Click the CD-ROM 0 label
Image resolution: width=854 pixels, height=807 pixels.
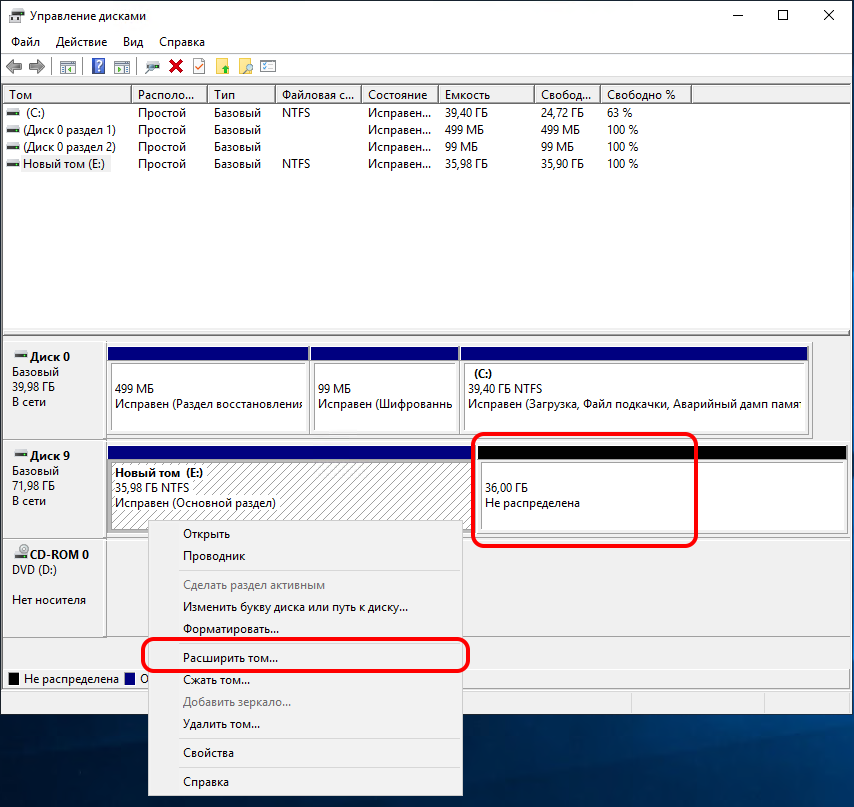click(59, 554)
